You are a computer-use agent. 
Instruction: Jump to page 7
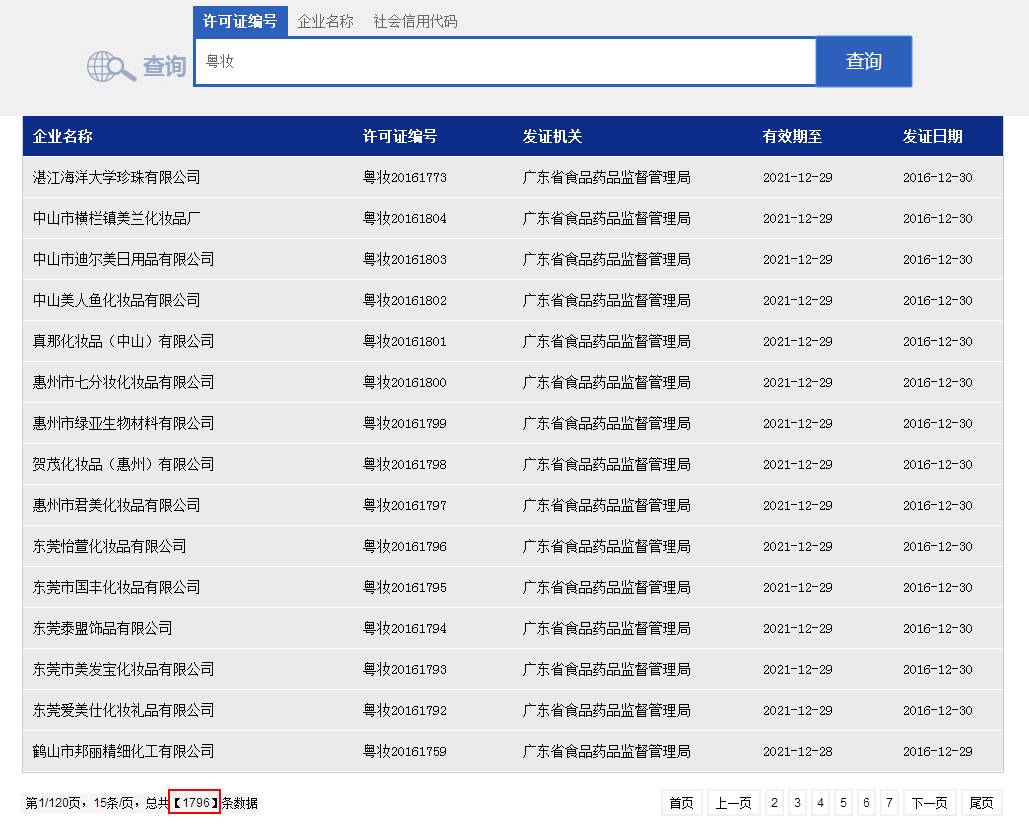pyautogui.click(x=889, y=802)
